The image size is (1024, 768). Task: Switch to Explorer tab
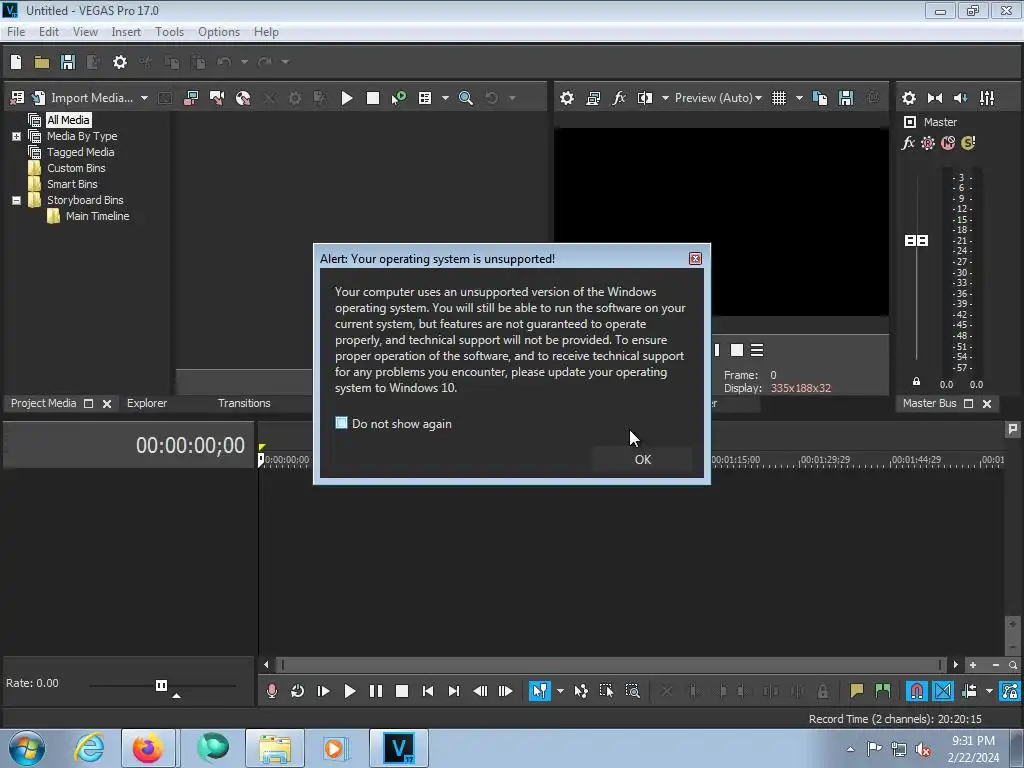point(147,403)
